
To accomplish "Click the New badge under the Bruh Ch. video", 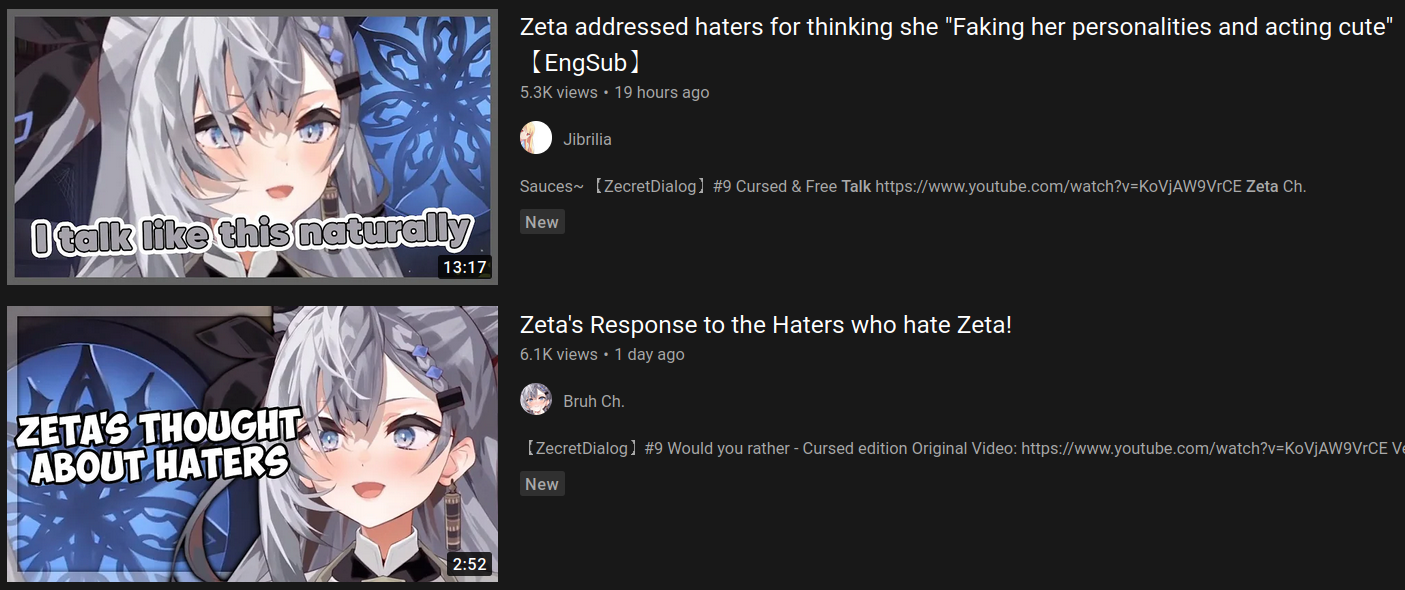I will (x=542, y=484).
